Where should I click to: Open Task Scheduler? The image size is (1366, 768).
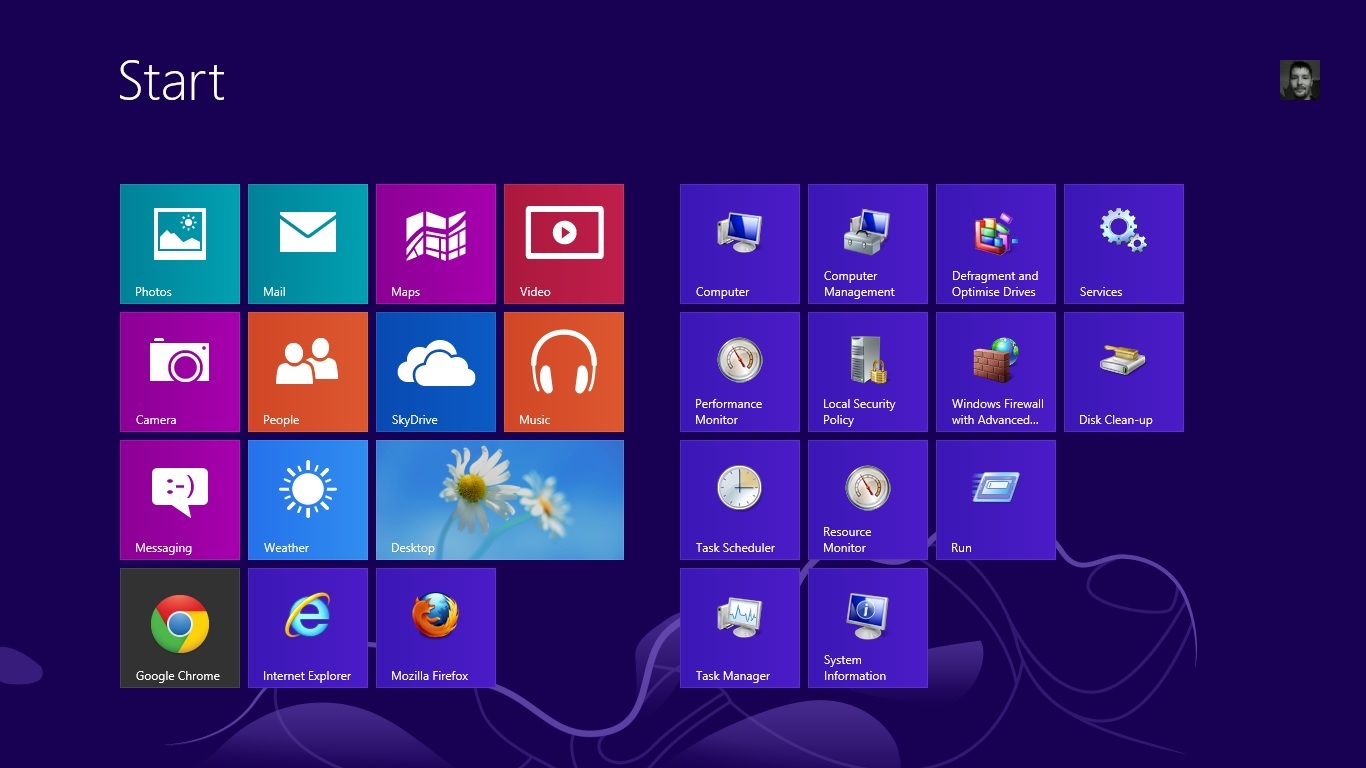[739, 499]
